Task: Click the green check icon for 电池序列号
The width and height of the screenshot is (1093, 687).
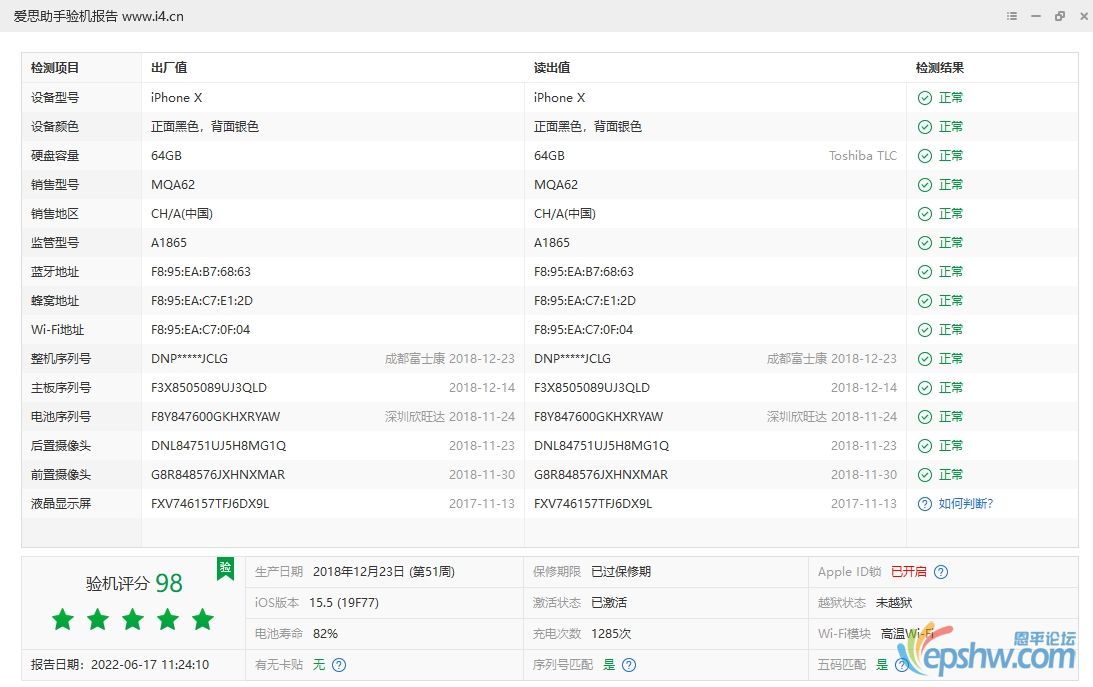Action: click(x=924, y=417)
